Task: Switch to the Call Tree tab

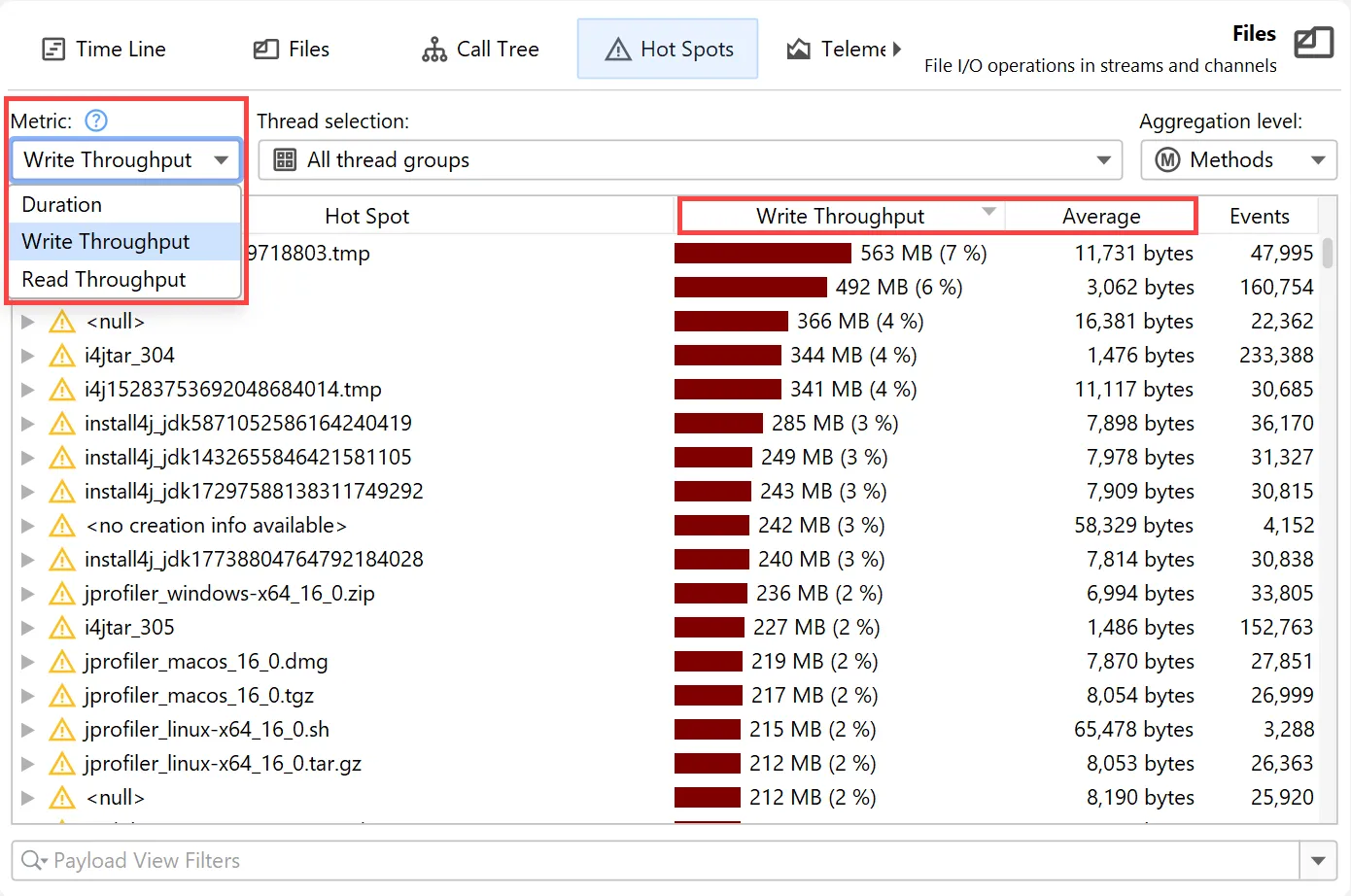Action: coord(480,50)
